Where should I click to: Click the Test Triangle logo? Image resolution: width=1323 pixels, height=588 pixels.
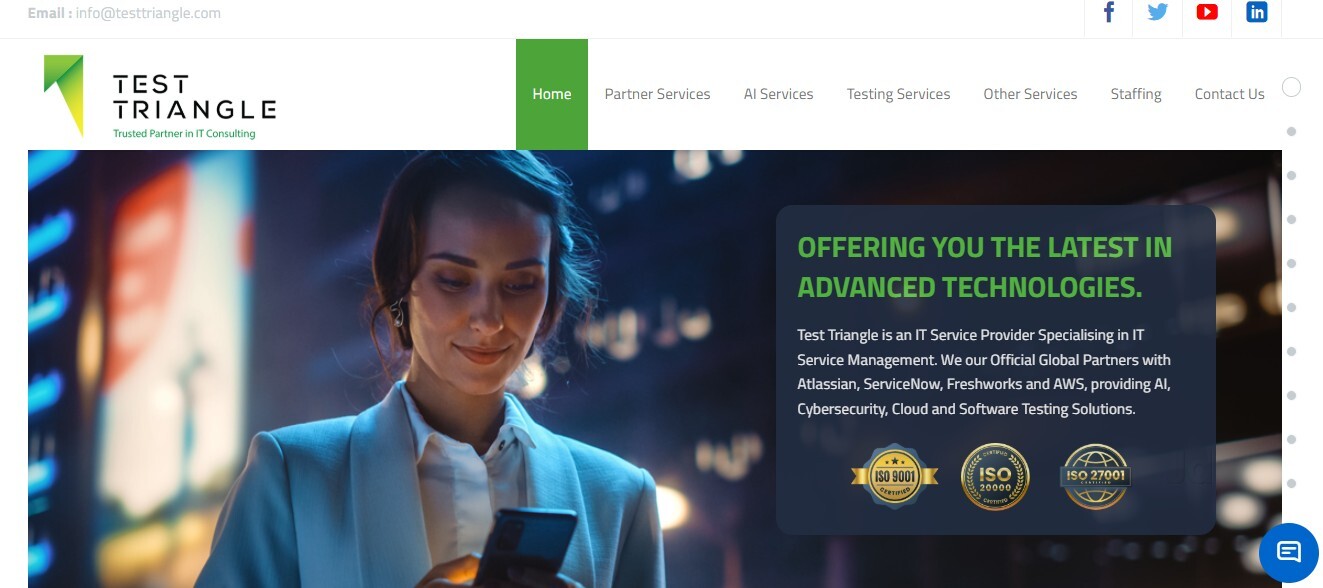pyautogui.click(x=160, y=97)
